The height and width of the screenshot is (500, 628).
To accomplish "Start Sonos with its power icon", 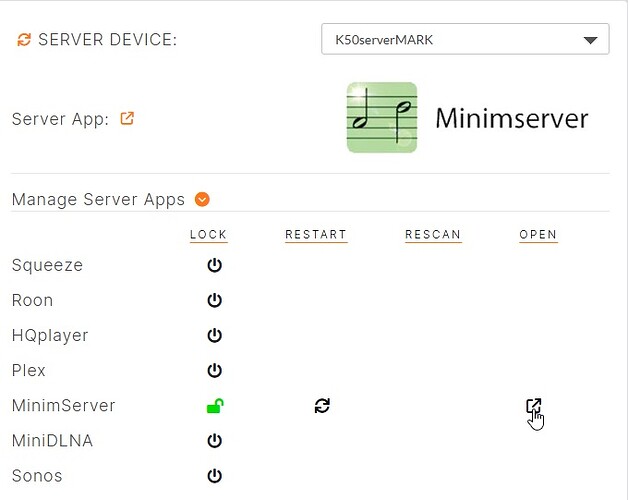I will [x=214, y=476].
